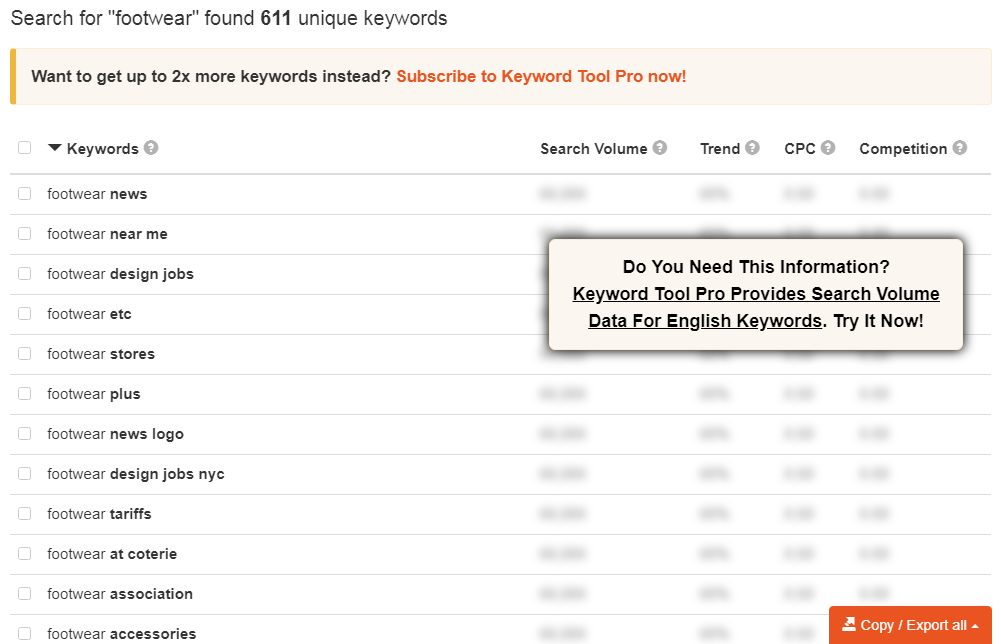Open help icon next to Keywords header
Screen dimensions: 1001x644
pyautogui.click(x=151, y=148)
